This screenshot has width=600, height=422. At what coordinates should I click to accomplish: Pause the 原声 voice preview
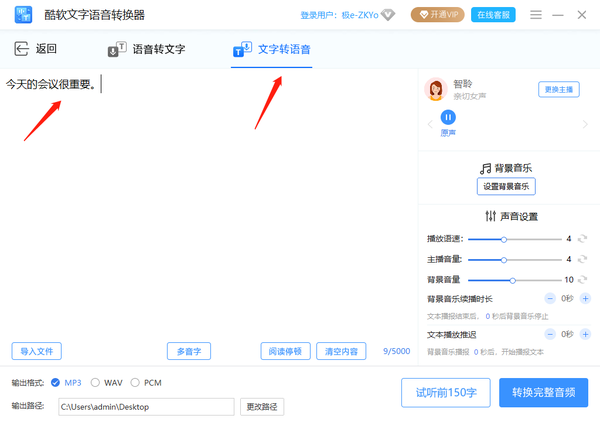(x=448, y=117)
